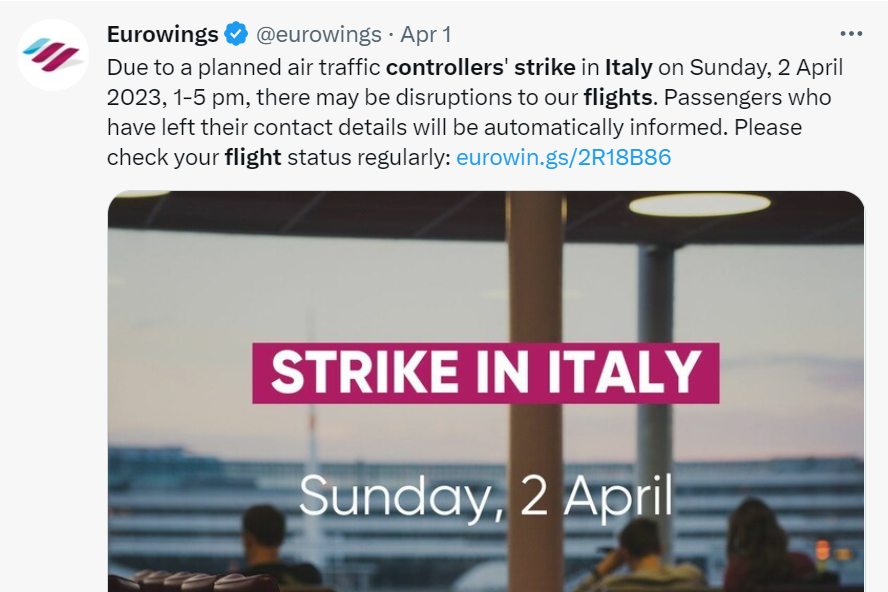Click the bold word "Italy" in tweet

tap(628, 68)
